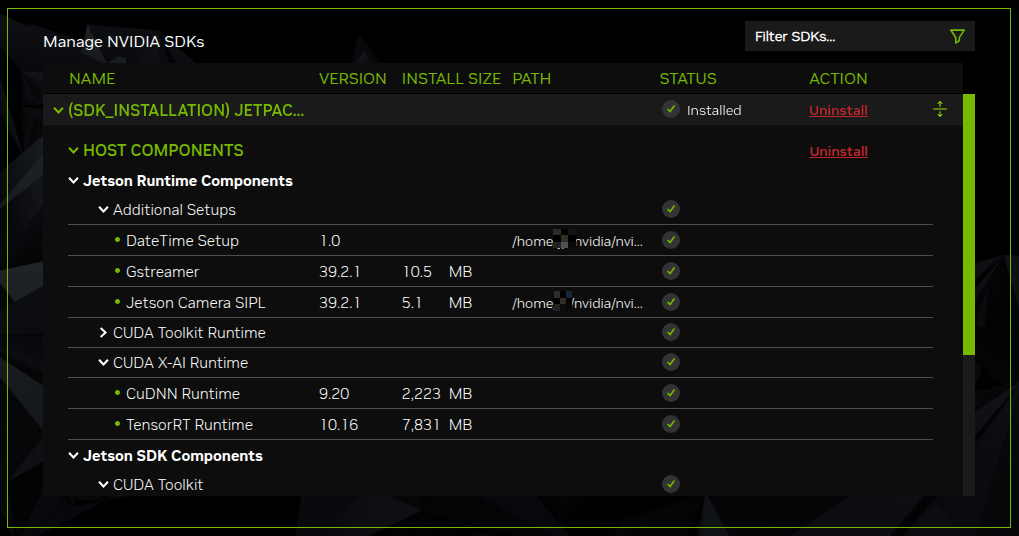Click the bottom CUDA Toolkit status check icon
Image resolution: width=1019 pixels, height=536 pixels.
671,484
